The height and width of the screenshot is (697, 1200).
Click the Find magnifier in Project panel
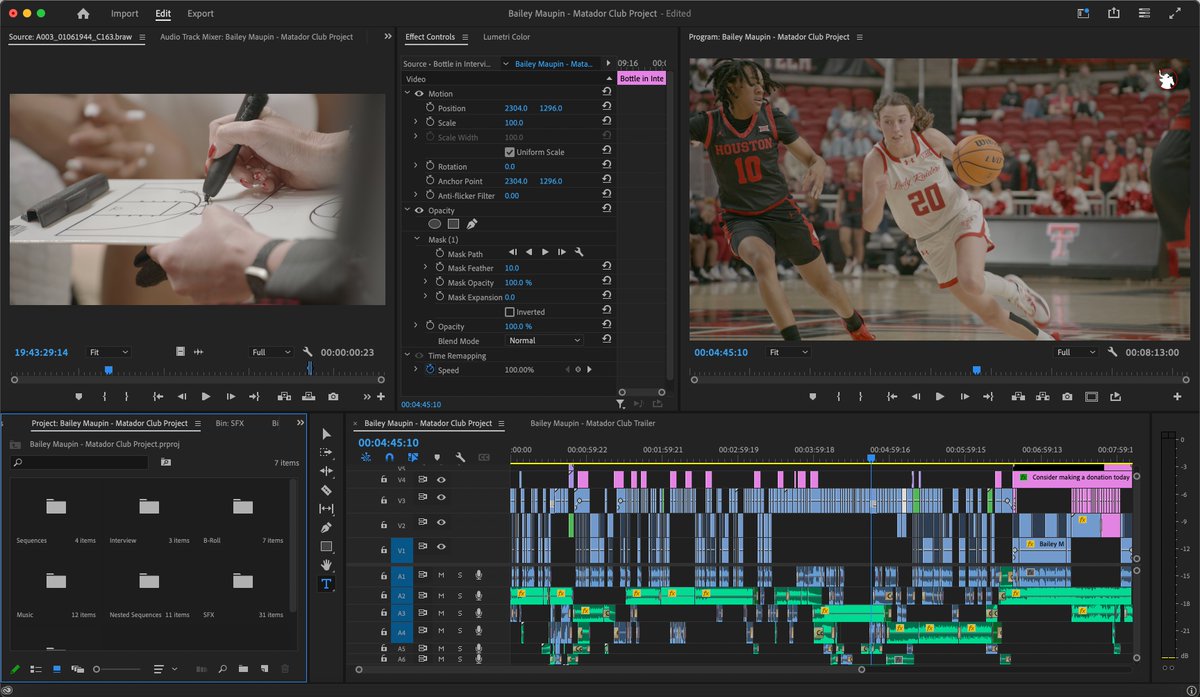[222, 668]
